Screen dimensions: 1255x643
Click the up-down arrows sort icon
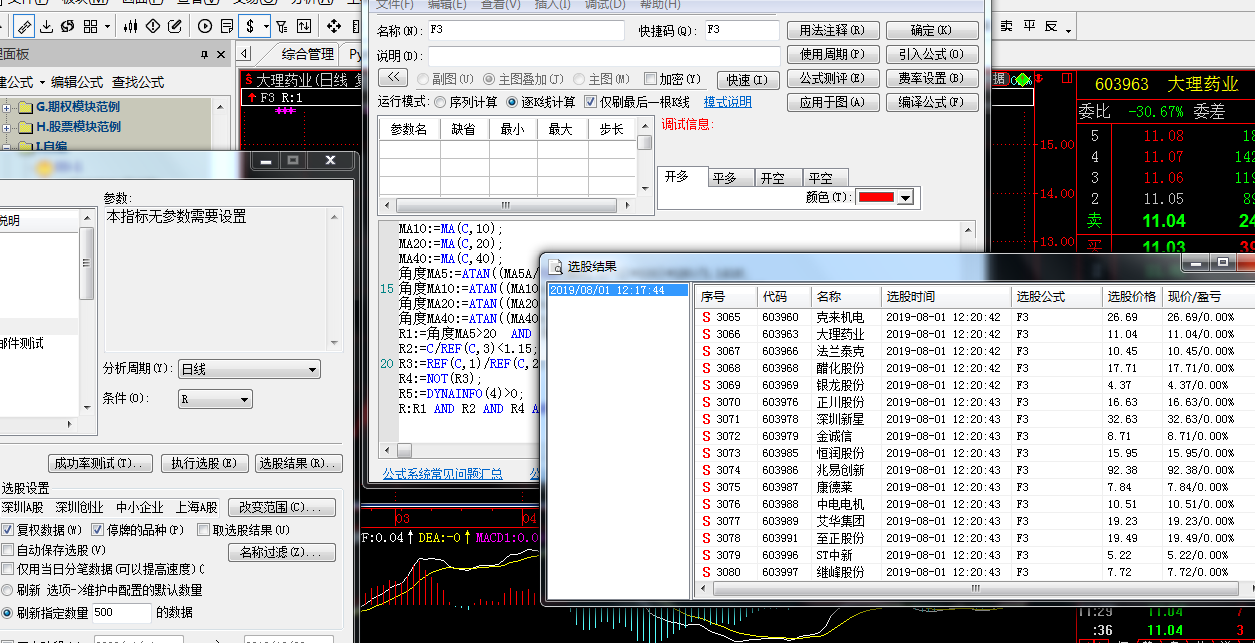coord(303,25)
